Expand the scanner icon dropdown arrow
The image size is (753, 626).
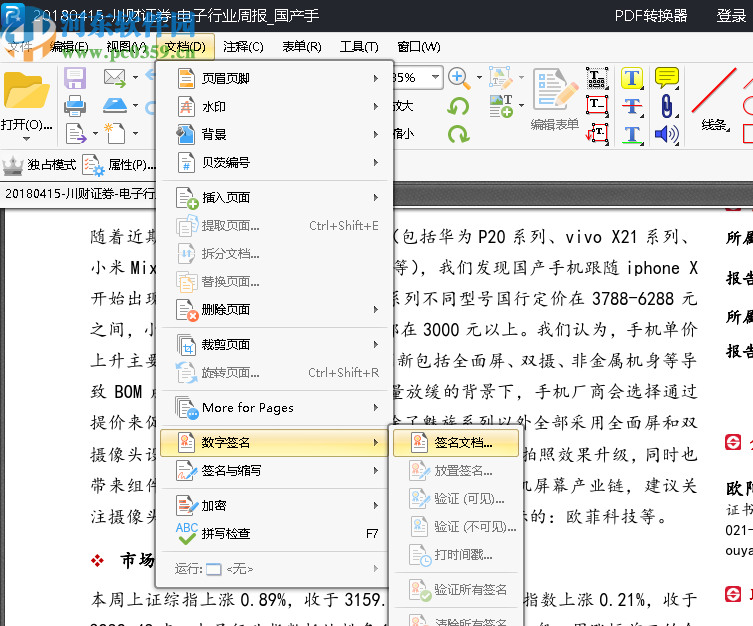point(135,105)
